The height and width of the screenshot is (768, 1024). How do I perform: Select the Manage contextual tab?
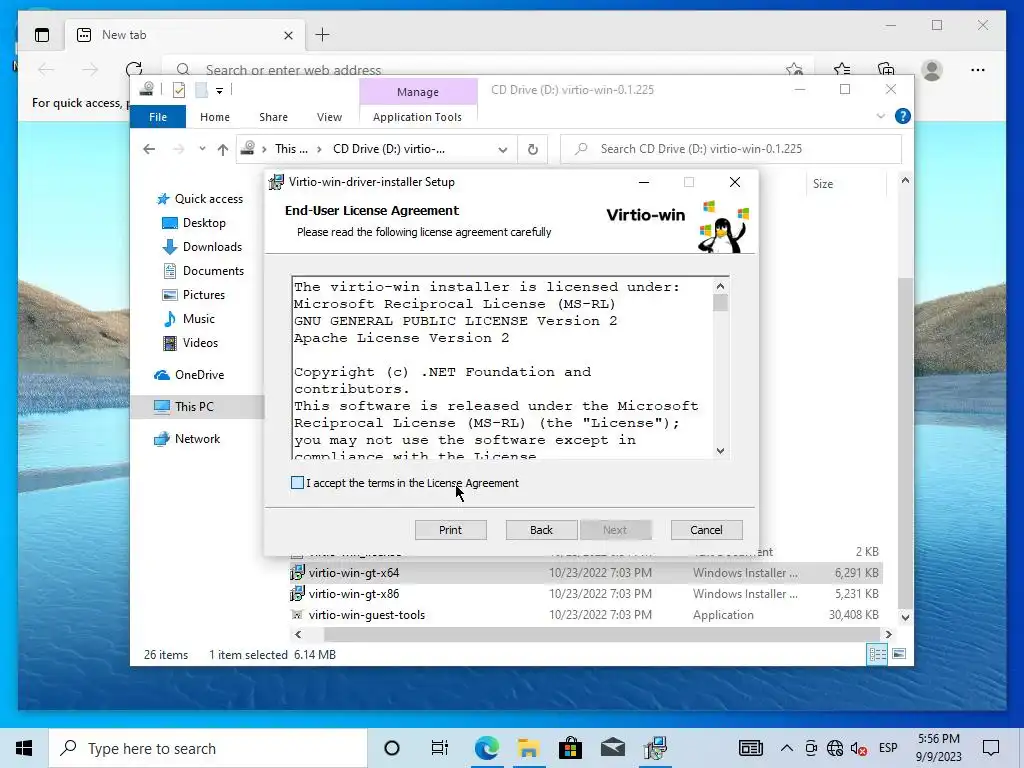[x=418, y=92]
